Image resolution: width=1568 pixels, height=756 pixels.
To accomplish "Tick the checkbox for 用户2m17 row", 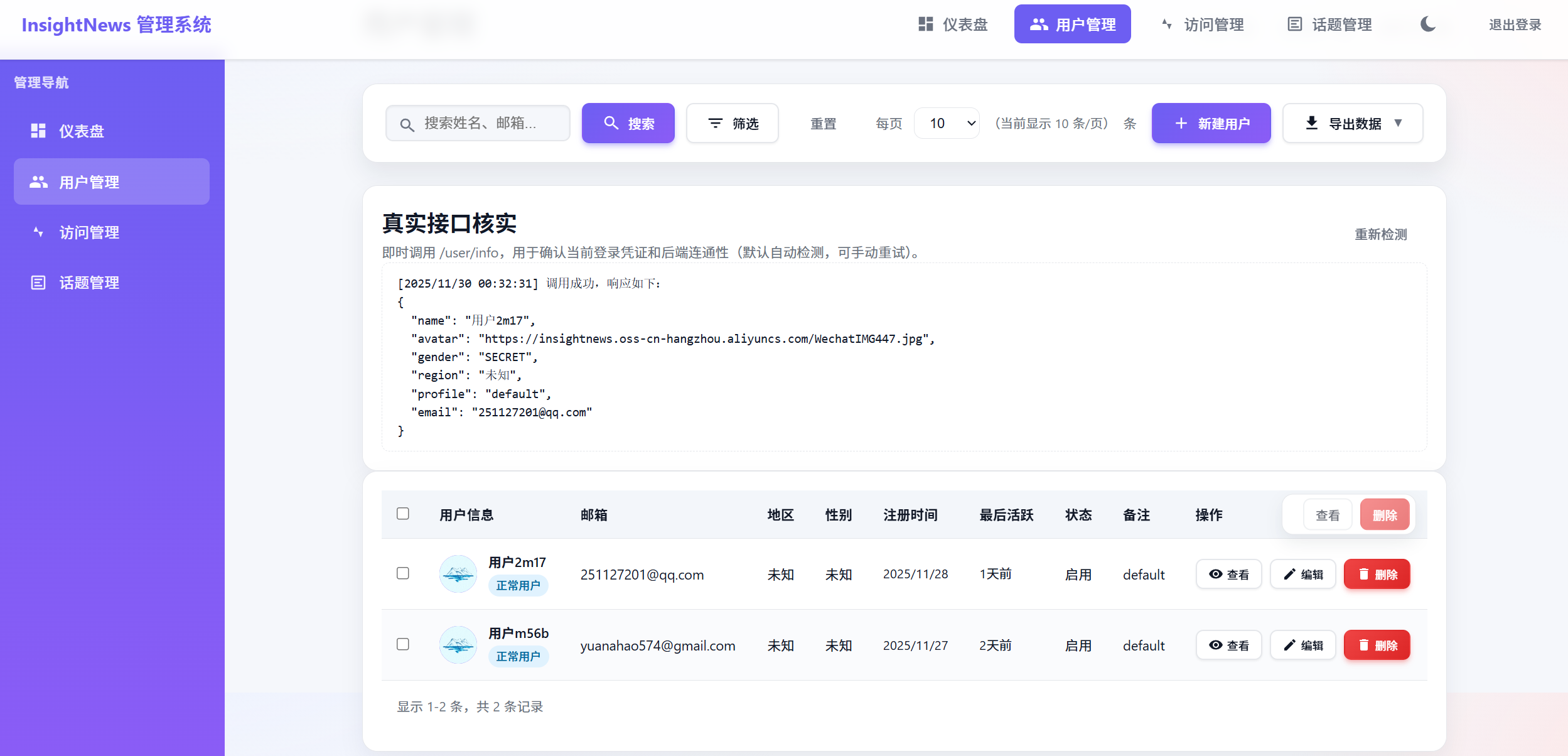I will (403, 573).
